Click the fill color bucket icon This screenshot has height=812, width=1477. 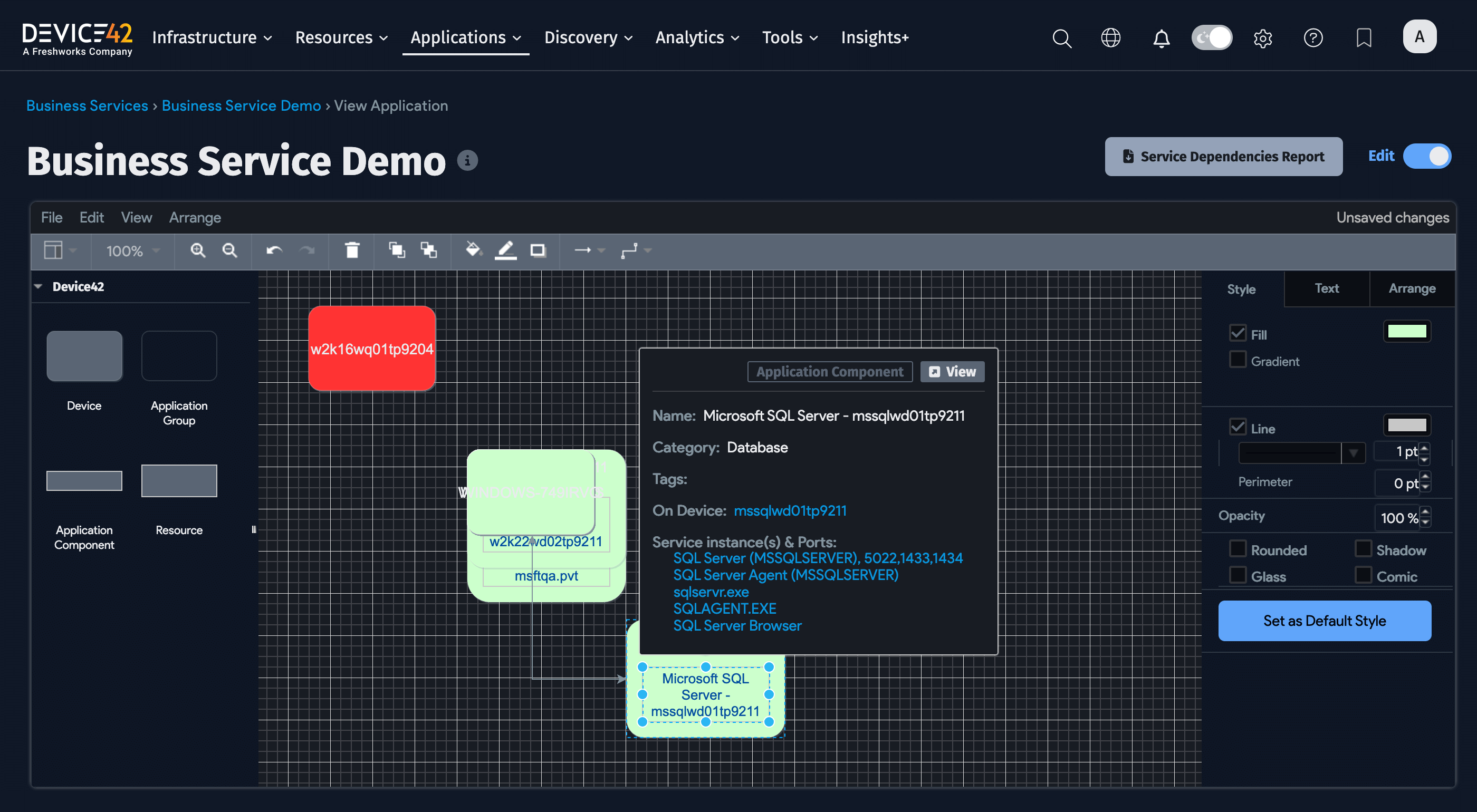tap(473, 250)
